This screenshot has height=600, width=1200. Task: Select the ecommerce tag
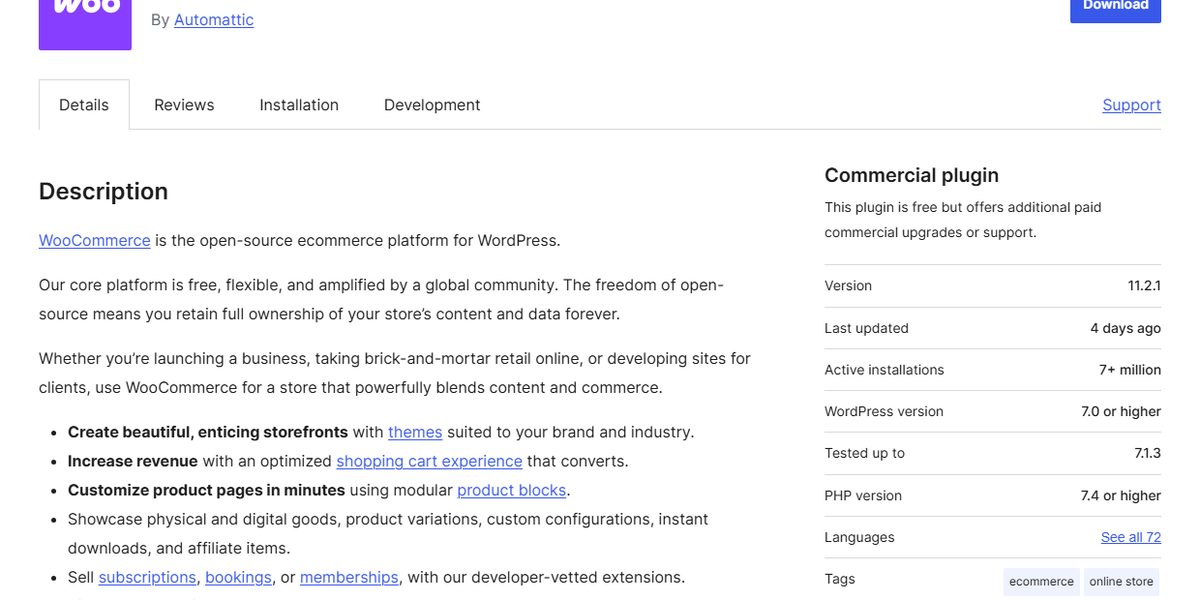point(1041,581)
